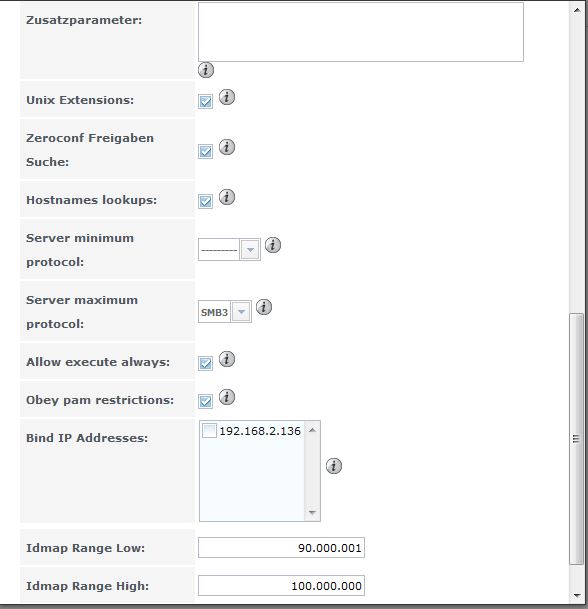Show info for Server minimum protocol
This screenshot has width=588, height=609.
click(x=273, y=245)
